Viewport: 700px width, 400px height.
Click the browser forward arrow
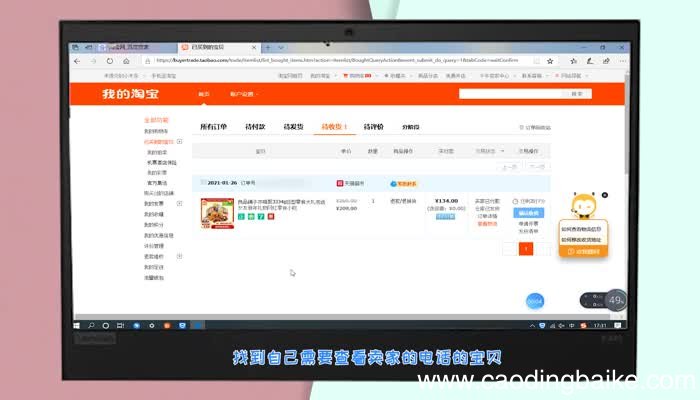click(93, 61)
